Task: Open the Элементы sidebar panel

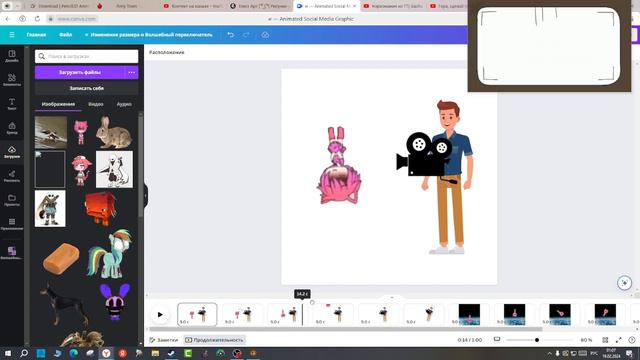Action: pyautogui.click(x=12, y=80)
